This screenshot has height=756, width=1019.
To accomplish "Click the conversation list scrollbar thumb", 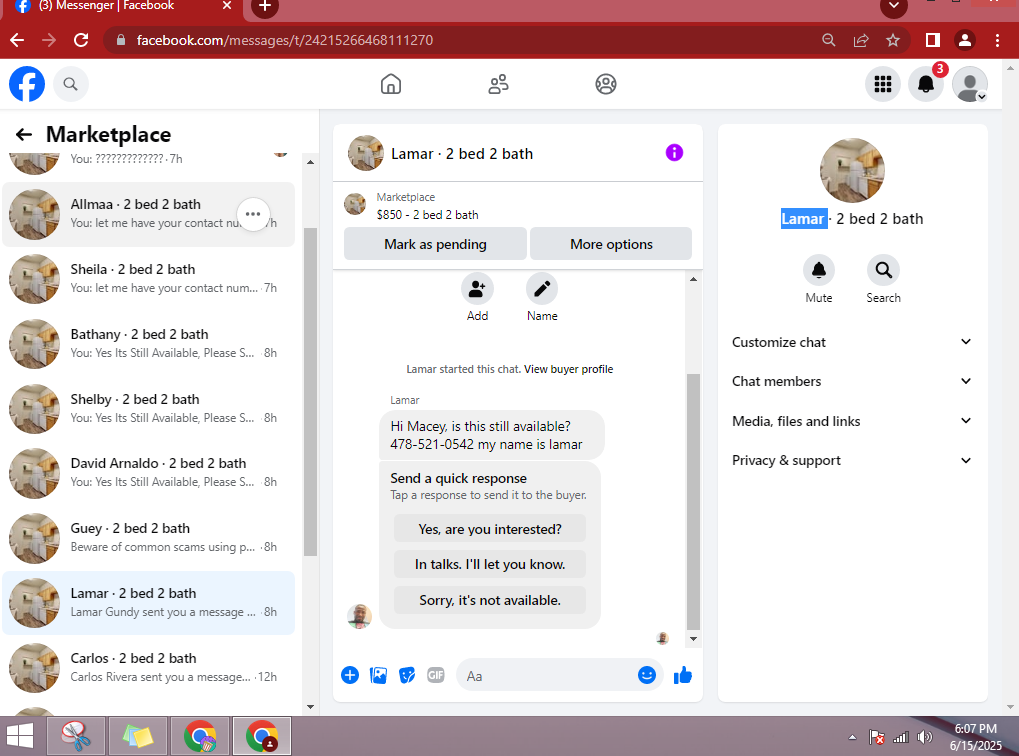I will (x=311, y=392).
